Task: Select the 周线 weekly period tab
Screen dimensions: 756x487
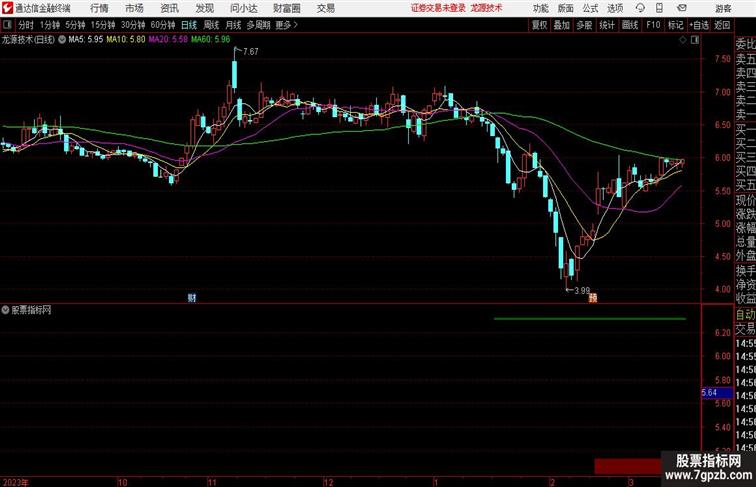Action: [x=211, y=25]
